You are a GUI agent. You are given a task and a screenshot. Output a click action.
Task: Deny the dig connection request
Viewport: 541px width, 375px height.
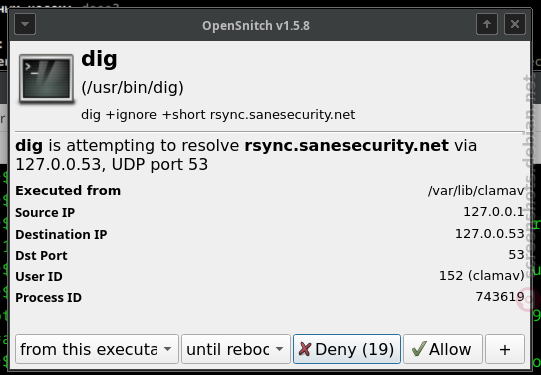pyautogui.click(x=347, y=349)
